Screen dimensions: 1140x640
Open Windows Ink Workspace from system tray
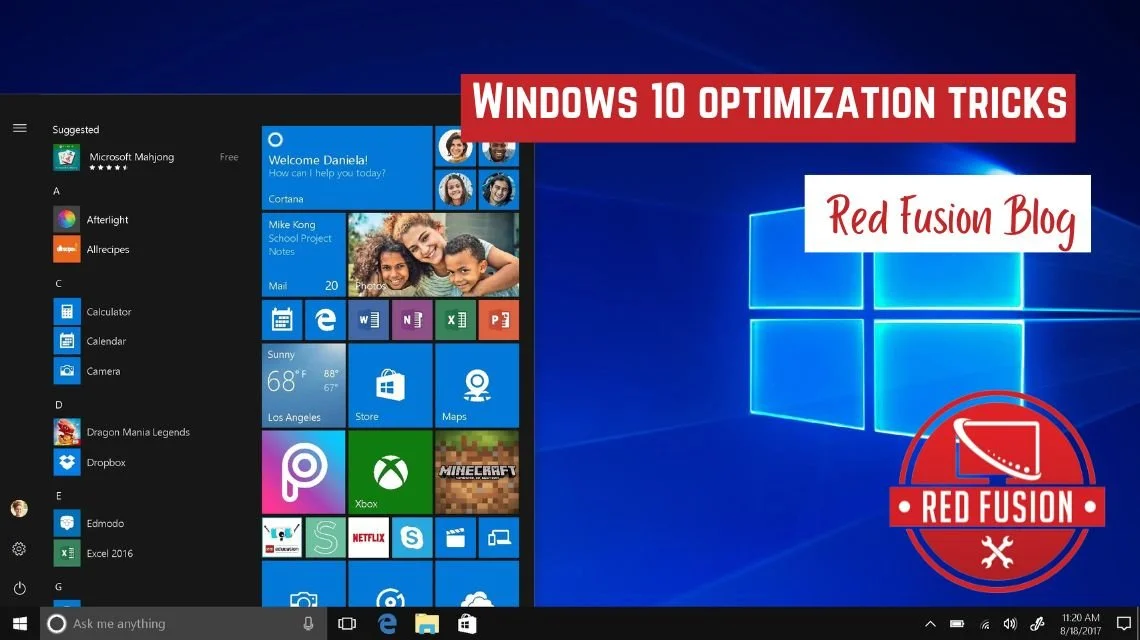click(1037, 623)
